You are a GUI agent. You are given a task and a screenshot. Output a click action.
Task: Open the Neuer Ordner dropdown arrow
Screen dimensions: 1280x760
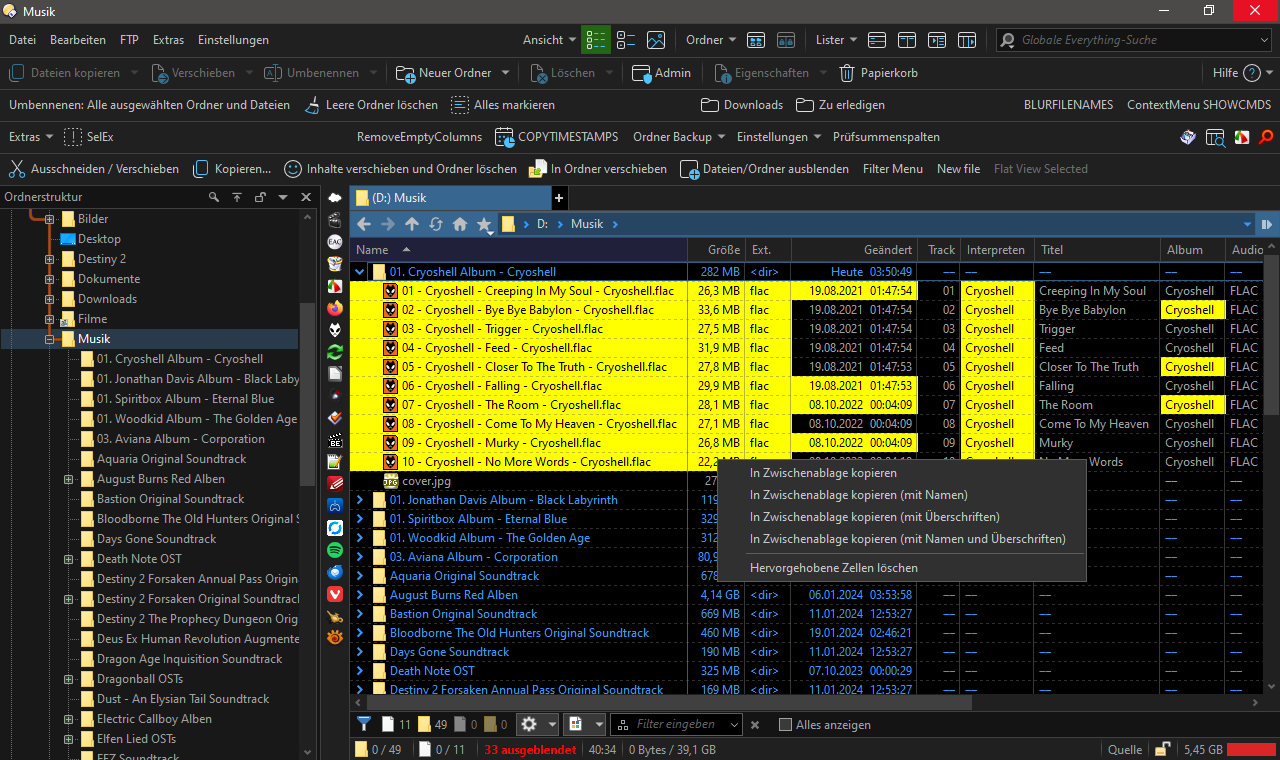click(506, 73)
